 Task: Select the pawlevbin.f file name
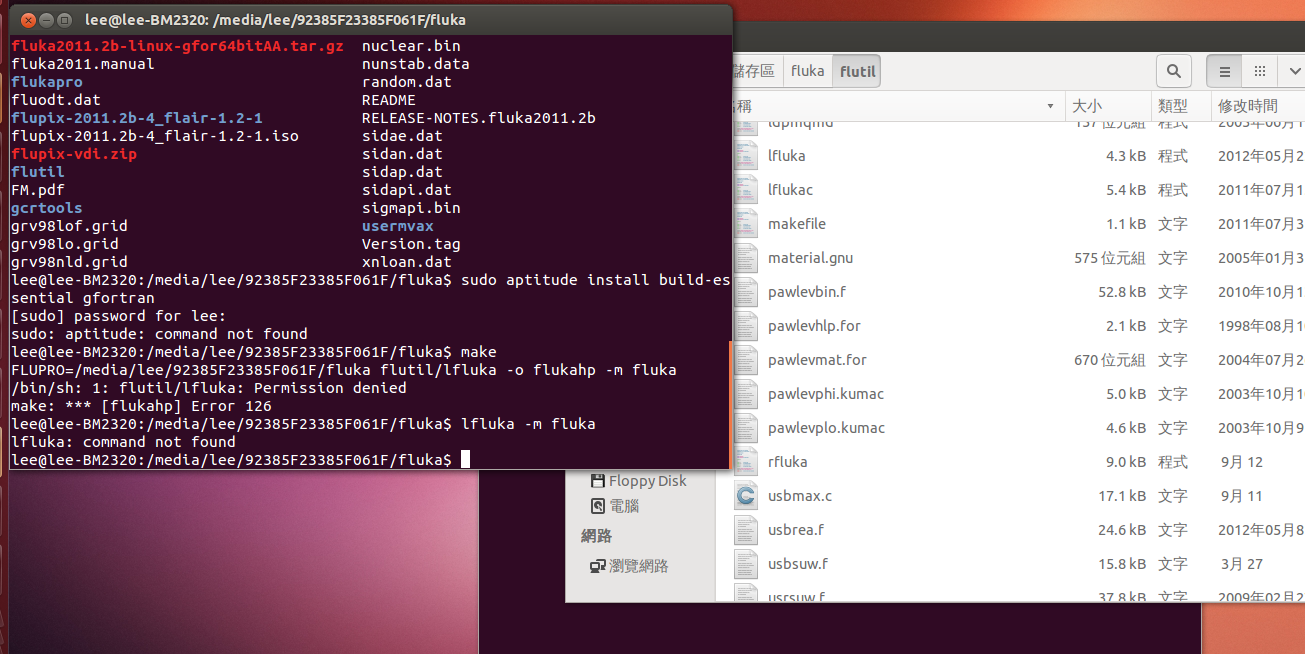807,292
